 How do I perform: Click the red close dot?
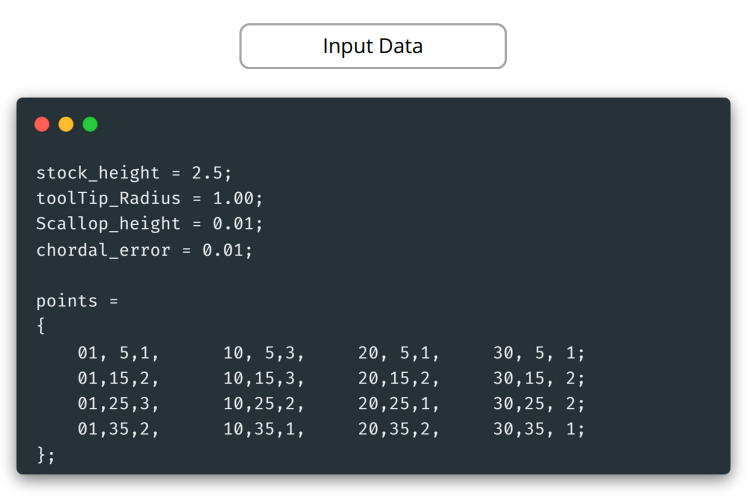[42, 124]
